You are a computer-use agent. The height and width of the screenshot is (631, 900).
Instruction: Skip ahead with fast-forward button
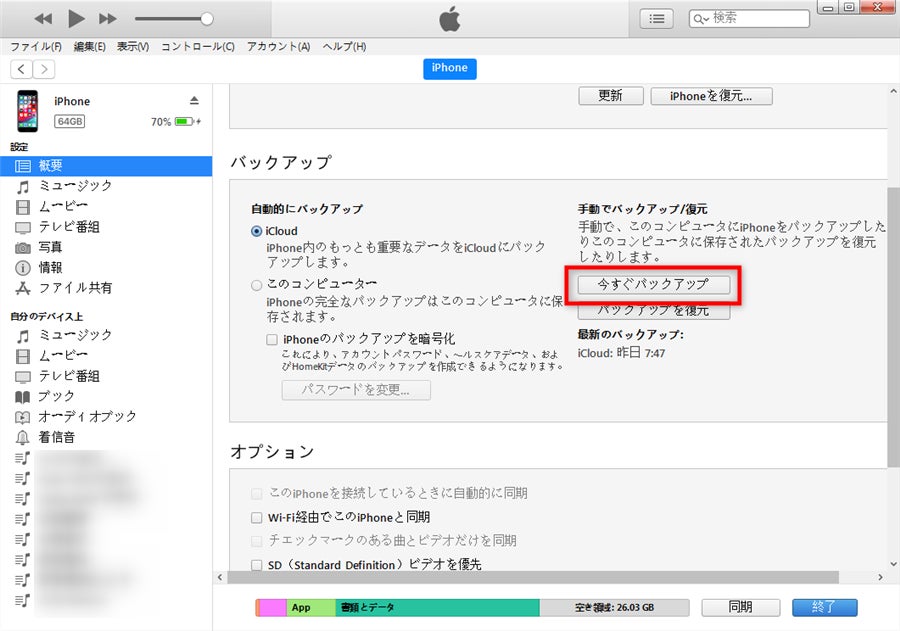pyautogui.click(x=107, y=19)
